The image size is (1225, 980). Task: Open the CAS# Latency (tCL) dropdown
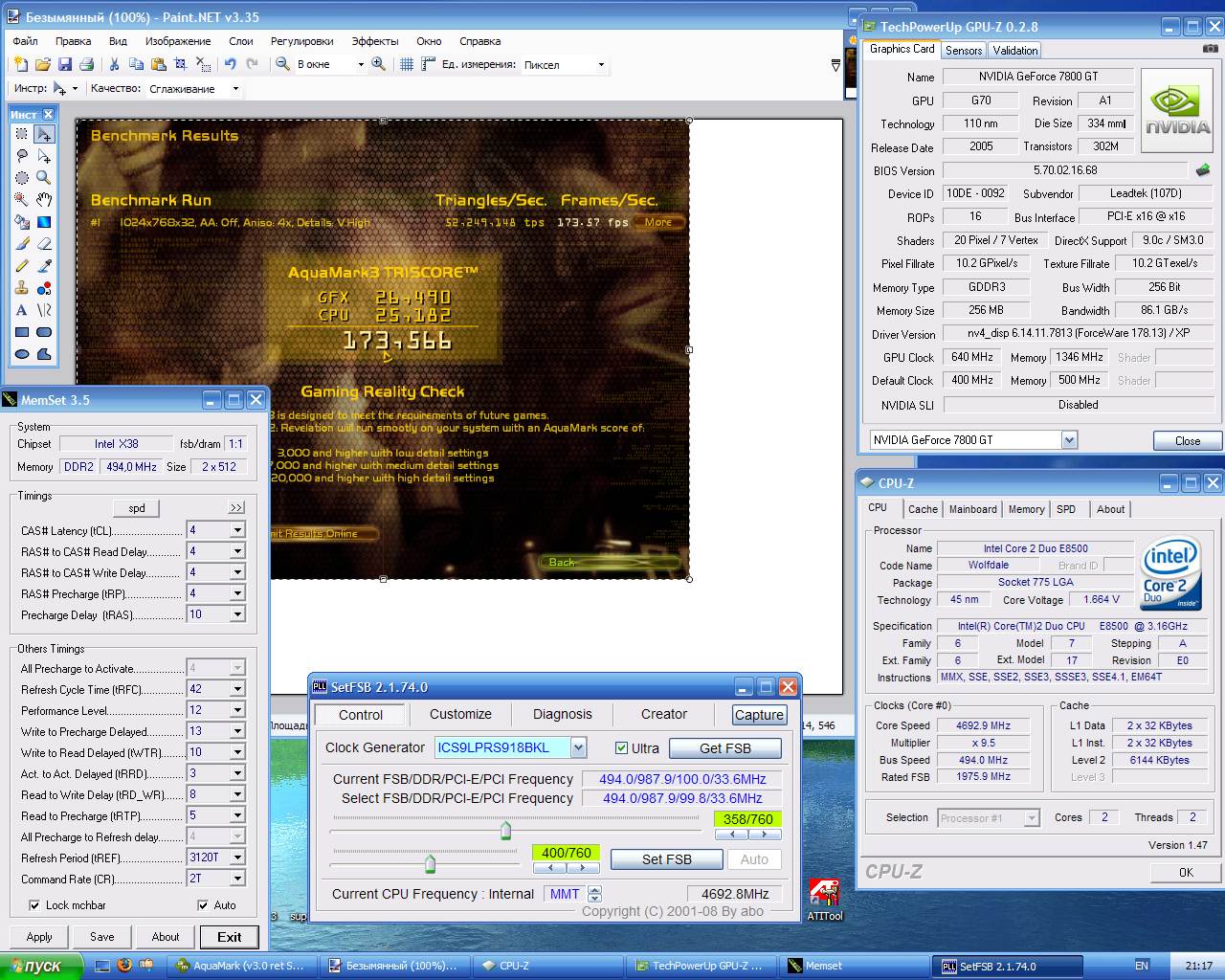[x=237, y=530]
